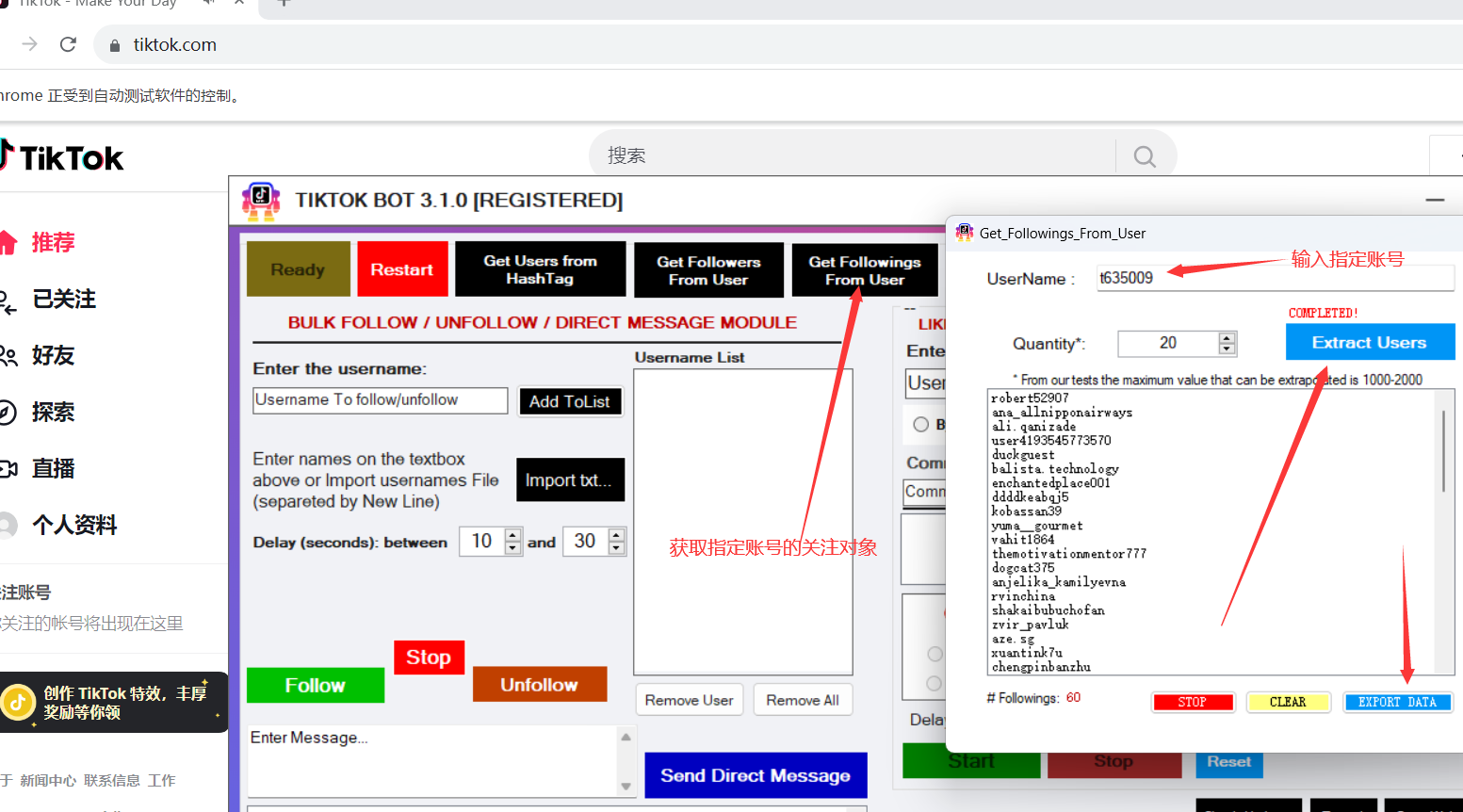Image resolution: width=1463 pixels, height=812 pixels.
Task: Click the search magnifier icon
Action: tap(1145, 156)
